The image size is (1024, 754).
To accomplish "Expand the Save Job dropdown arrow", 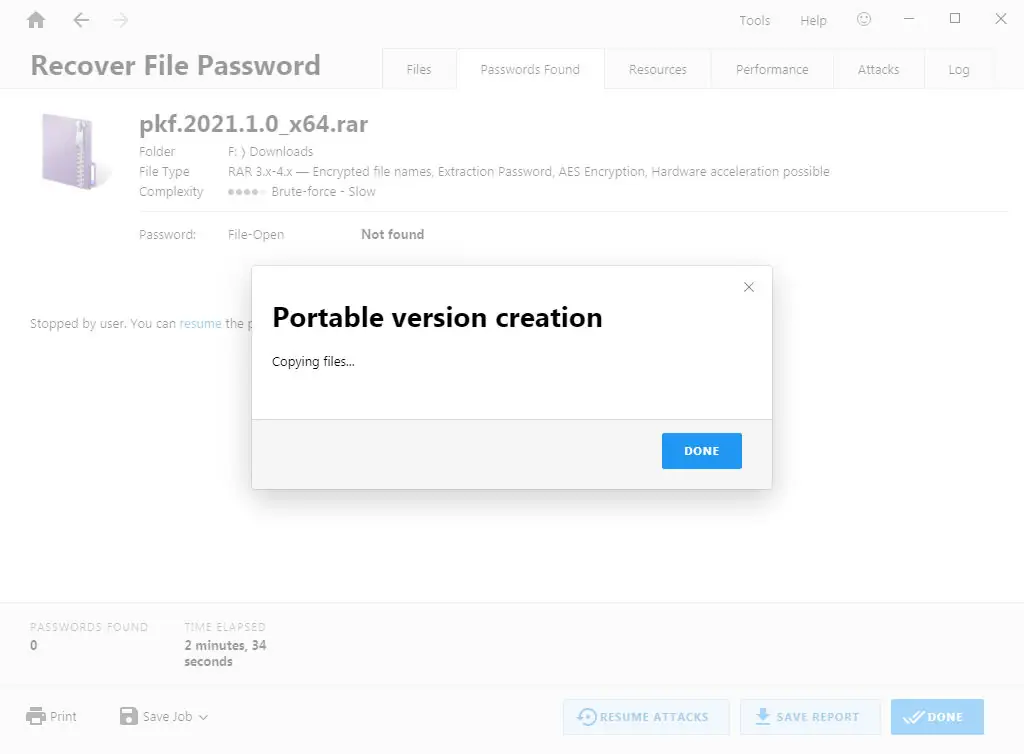I will click(204, 717).
